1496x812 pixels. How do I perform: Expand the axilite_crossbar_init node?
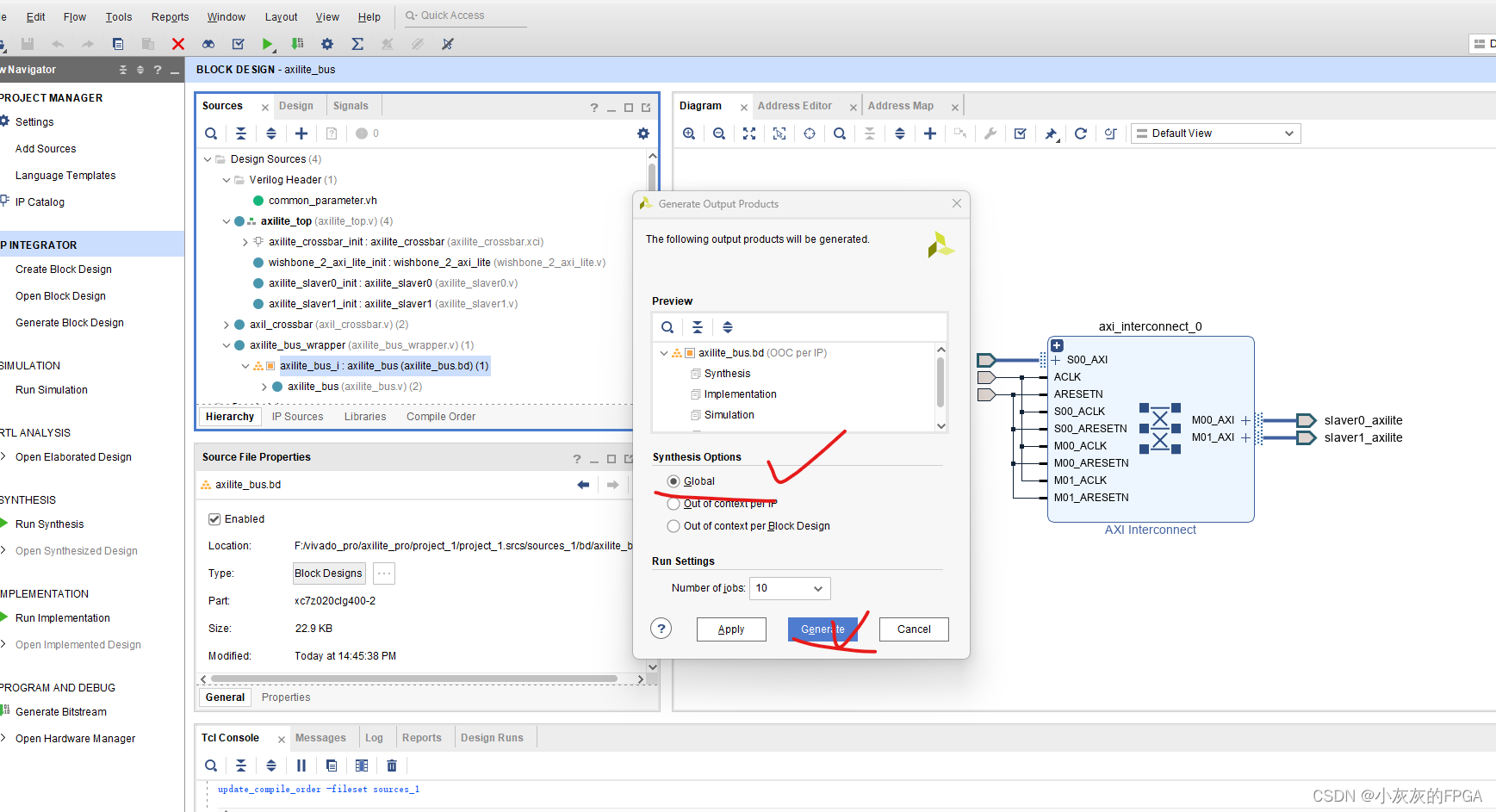coord(245,242)
